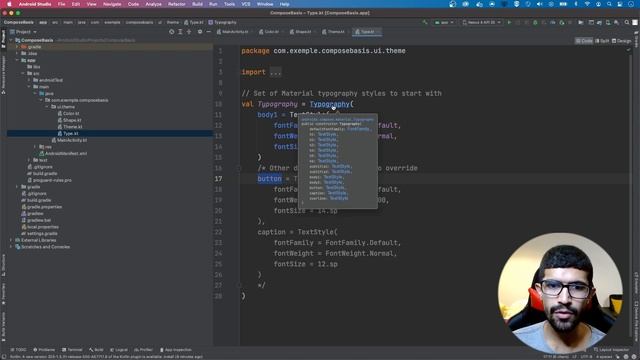This screenshot has height=360, width=640.
Task: Open the Build tool window
Action: [96, 350]
